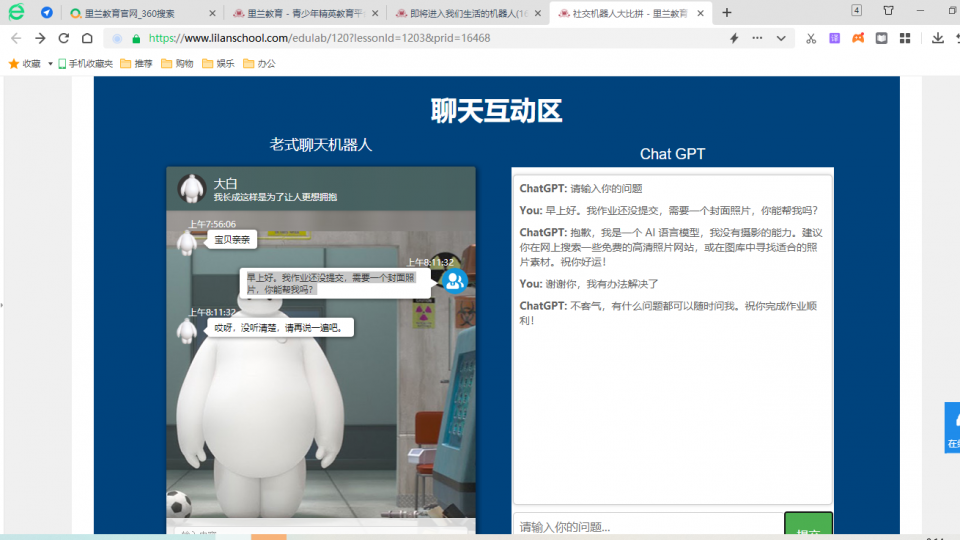The image size is (960, 540).
Task: Open the extensions grid icon
Action: pyautogui.click(x=905, y=38)
